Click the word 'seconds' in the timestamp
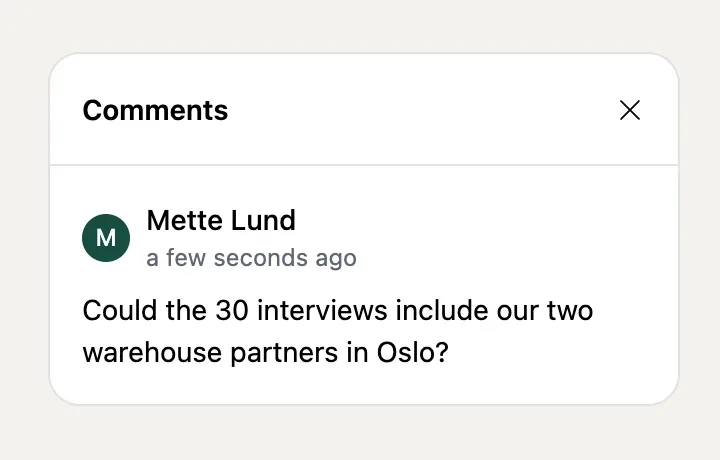The width and height of the screenshot is (720, 460). (260, 258)
